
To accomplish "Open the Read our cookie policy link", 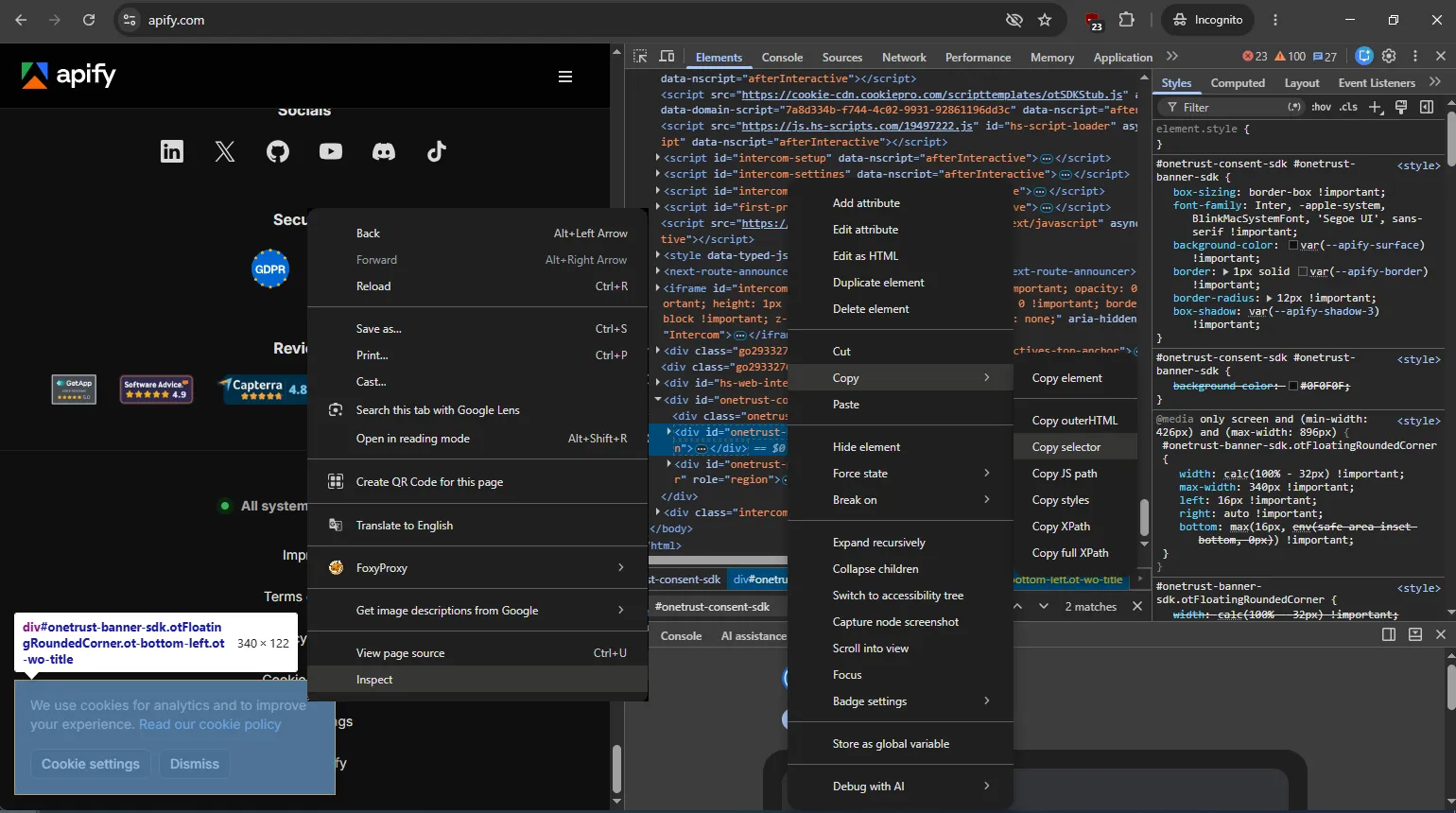I will pyautogui.click(x=210, y=724).
